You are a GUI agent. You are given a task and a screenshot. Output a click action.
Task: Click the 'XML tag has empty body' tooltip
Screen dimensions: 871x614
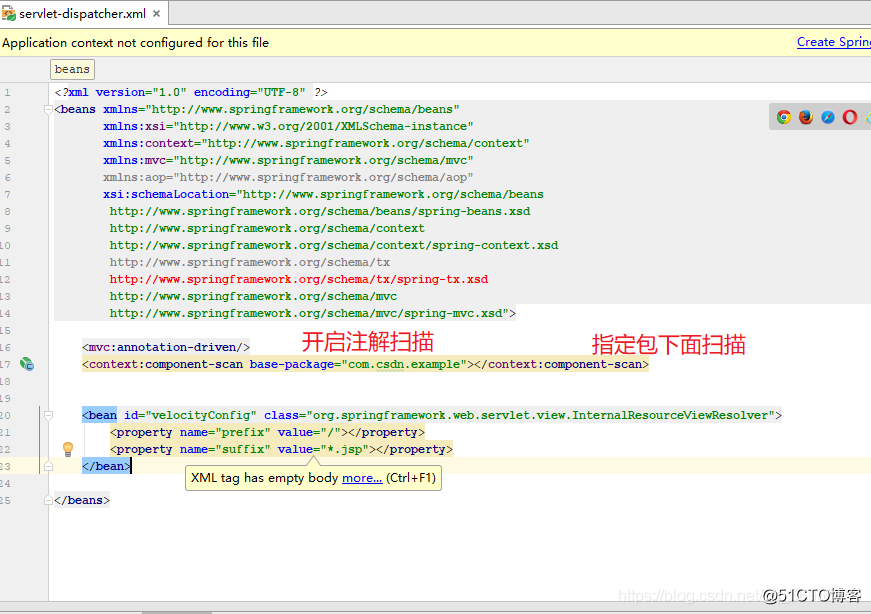313,478
